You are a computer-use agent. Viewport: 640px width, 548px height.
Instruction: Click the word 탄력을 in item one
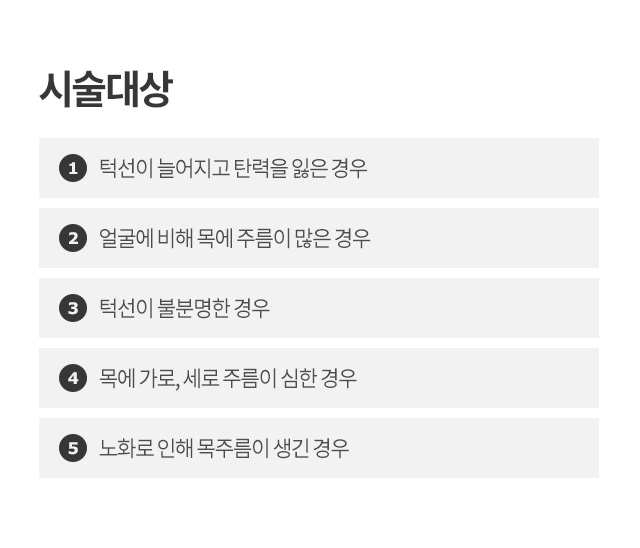[260, 168]
